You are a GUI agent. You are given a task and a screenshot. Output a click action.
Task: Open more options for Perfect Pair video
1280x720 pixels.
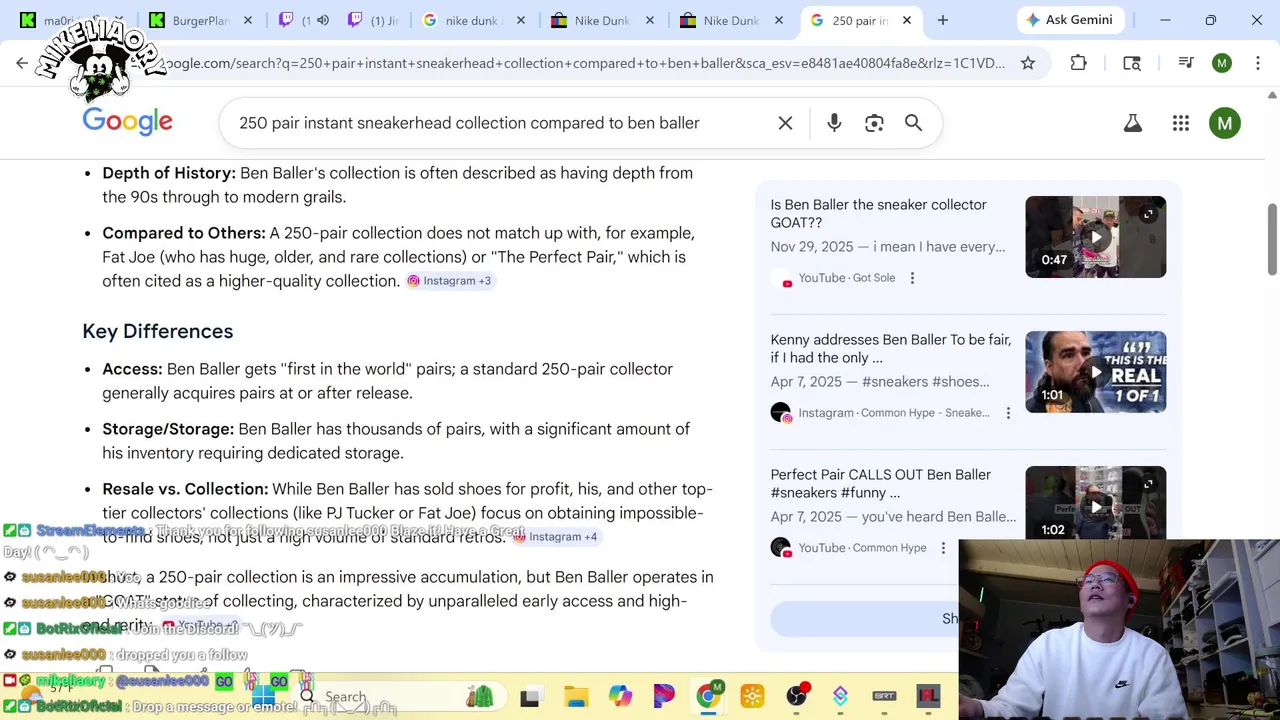[x=943, y=548]
